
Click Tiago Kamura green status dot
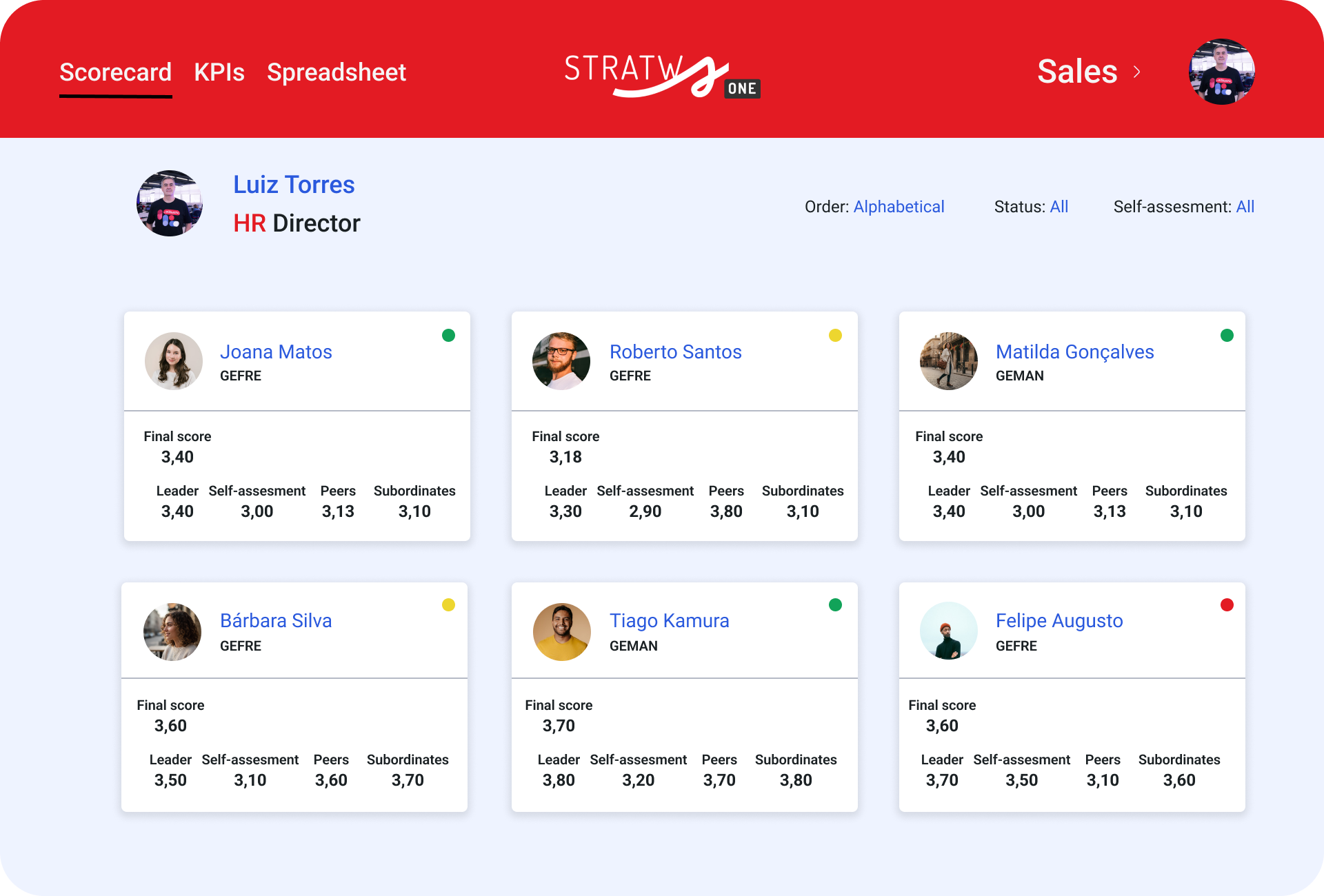point(835,605)
